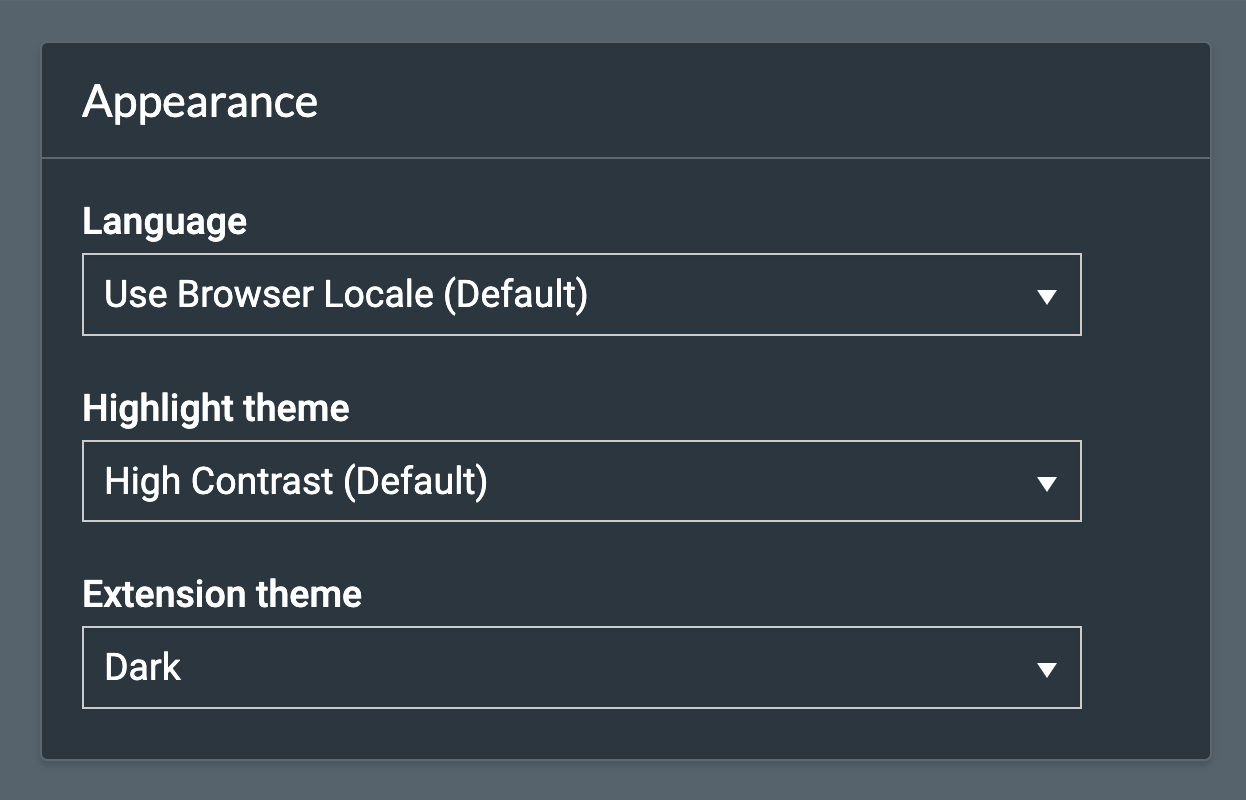Click the Highlight theme dropdown arrow
1246x800 pixels.
pos(1046,481)
